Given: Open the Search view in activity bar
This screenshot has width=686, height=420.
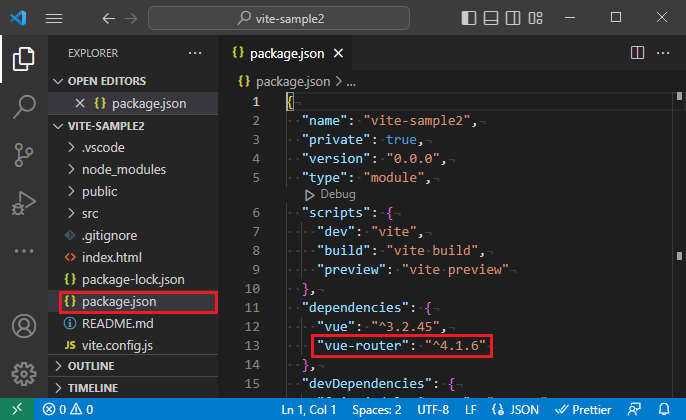Looking at the screenshot, I should click(24, 107).
